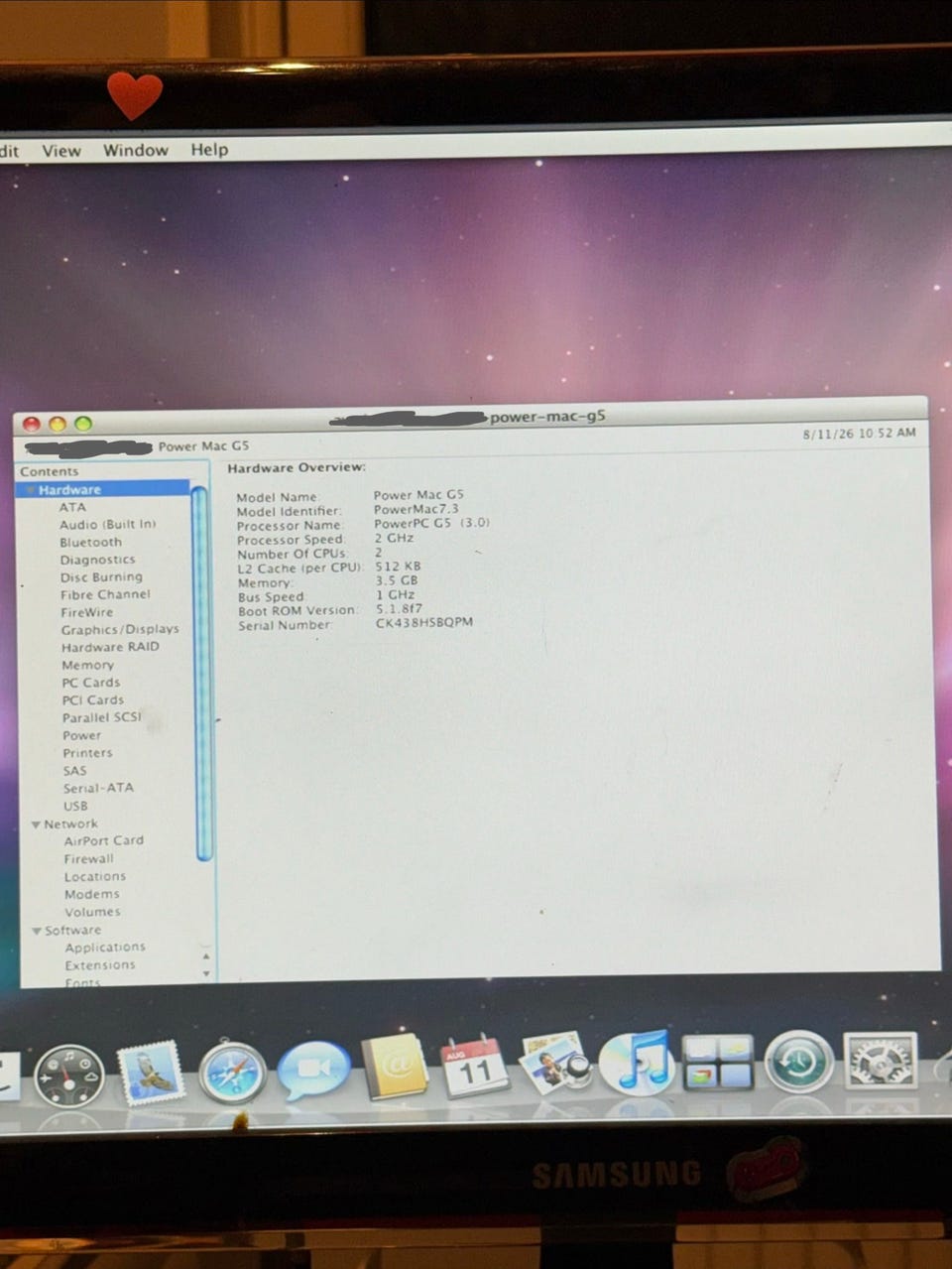Launch iChat from the dock
This screenshot has width=952, height=1269.
[313, 1073]
